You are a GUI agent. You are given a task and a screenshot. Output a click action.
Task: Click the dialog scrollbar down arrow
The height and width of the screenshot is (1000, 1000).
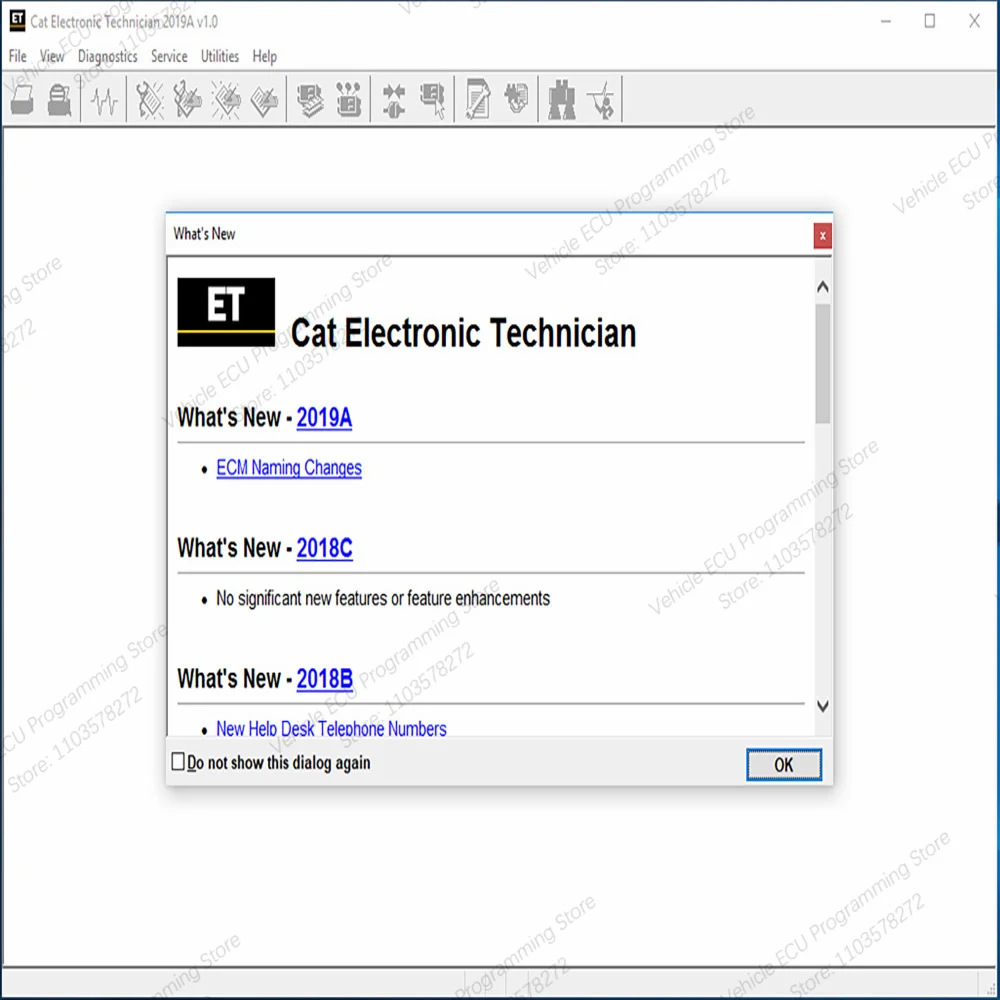(823, 706)
